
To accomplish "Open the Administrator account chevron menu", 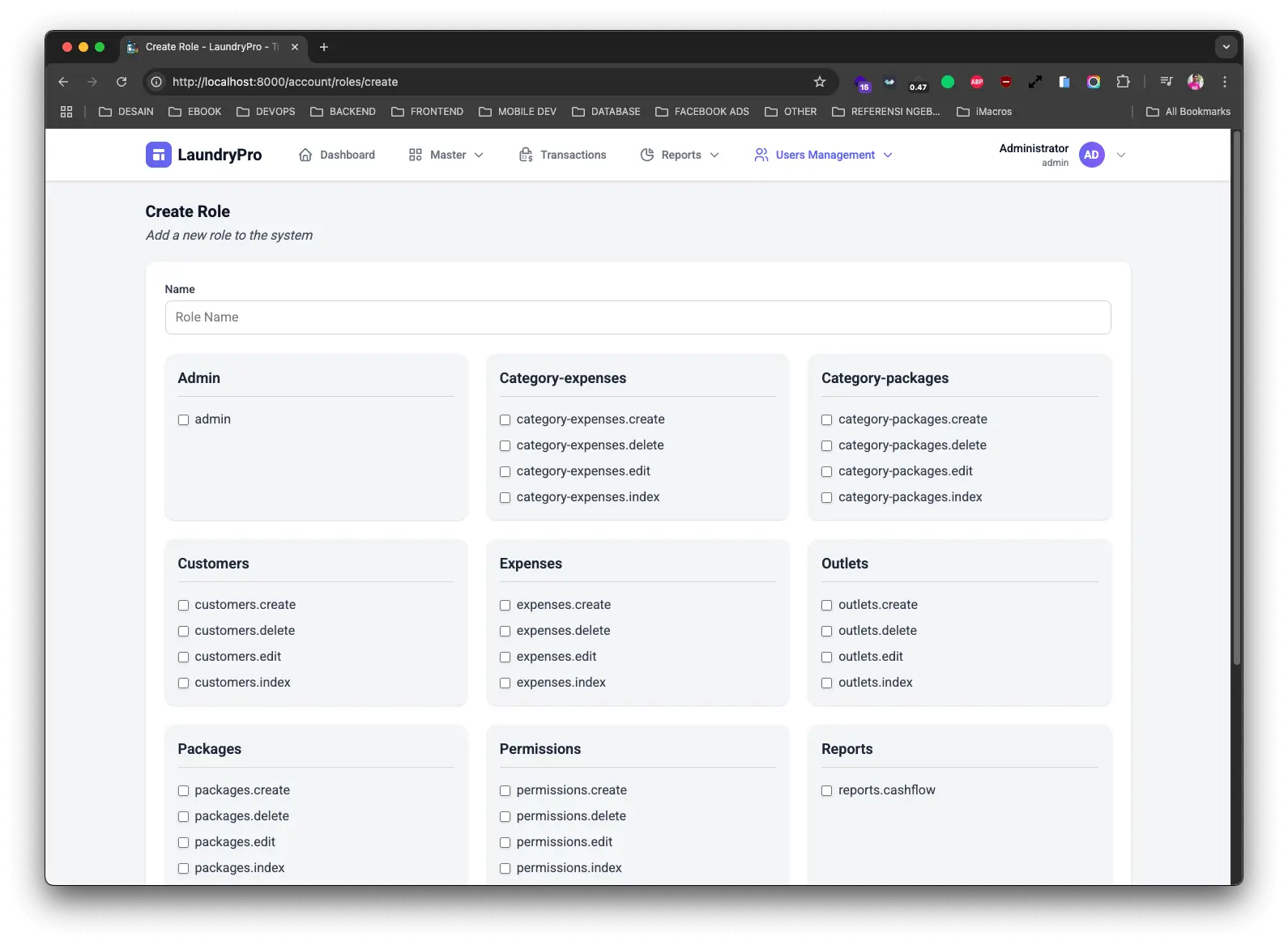I will coord(1121,155).
